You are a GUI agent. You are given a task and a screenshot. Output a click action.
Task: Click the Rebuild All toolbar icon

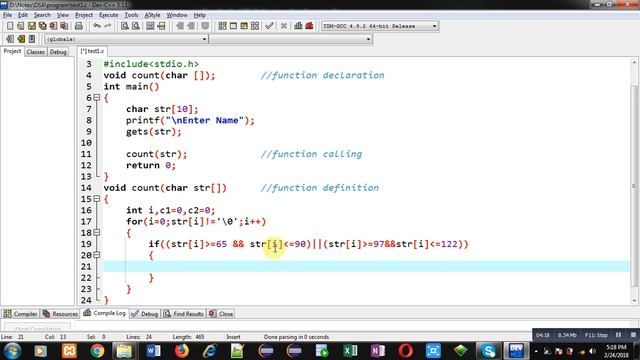tap(255, 26)
